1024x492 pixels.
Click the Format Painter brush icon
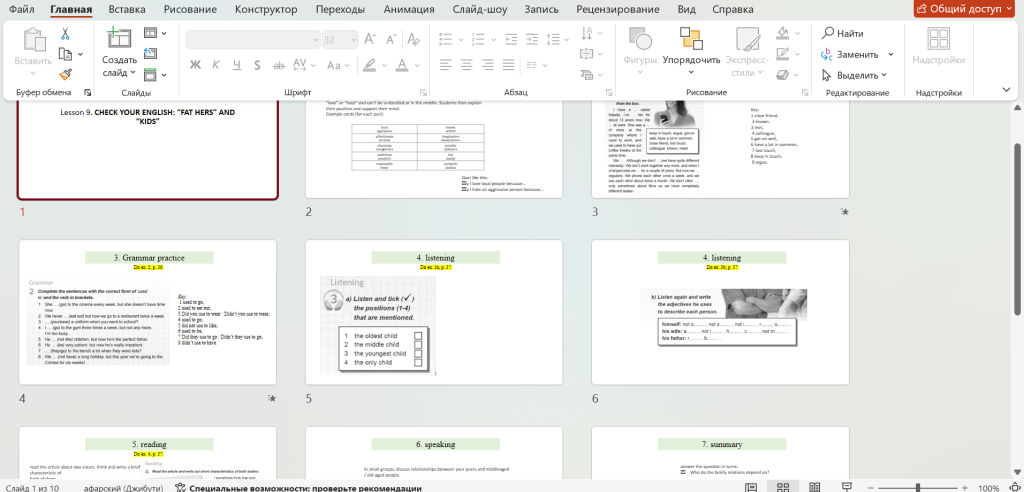click(65, 73)
